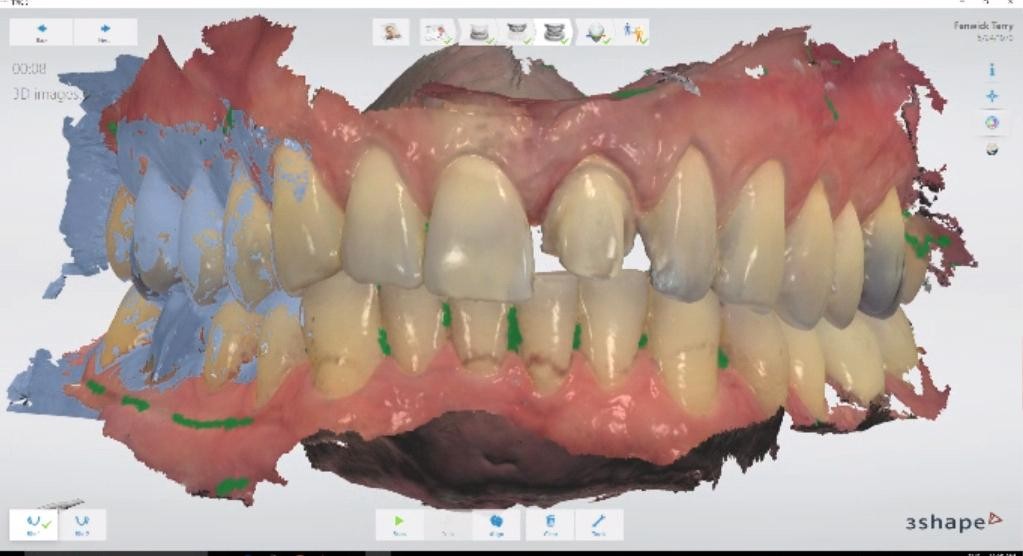
Task: Click the Align tool button
Action: [x=497, y=524]
